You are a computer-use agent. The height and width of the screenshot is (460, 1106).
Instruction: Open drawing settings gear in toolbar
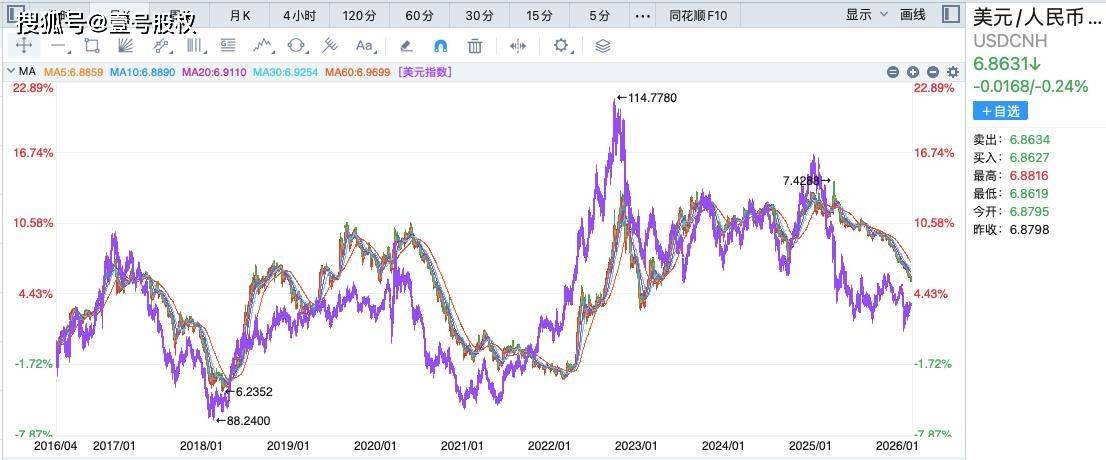point(561,45)
